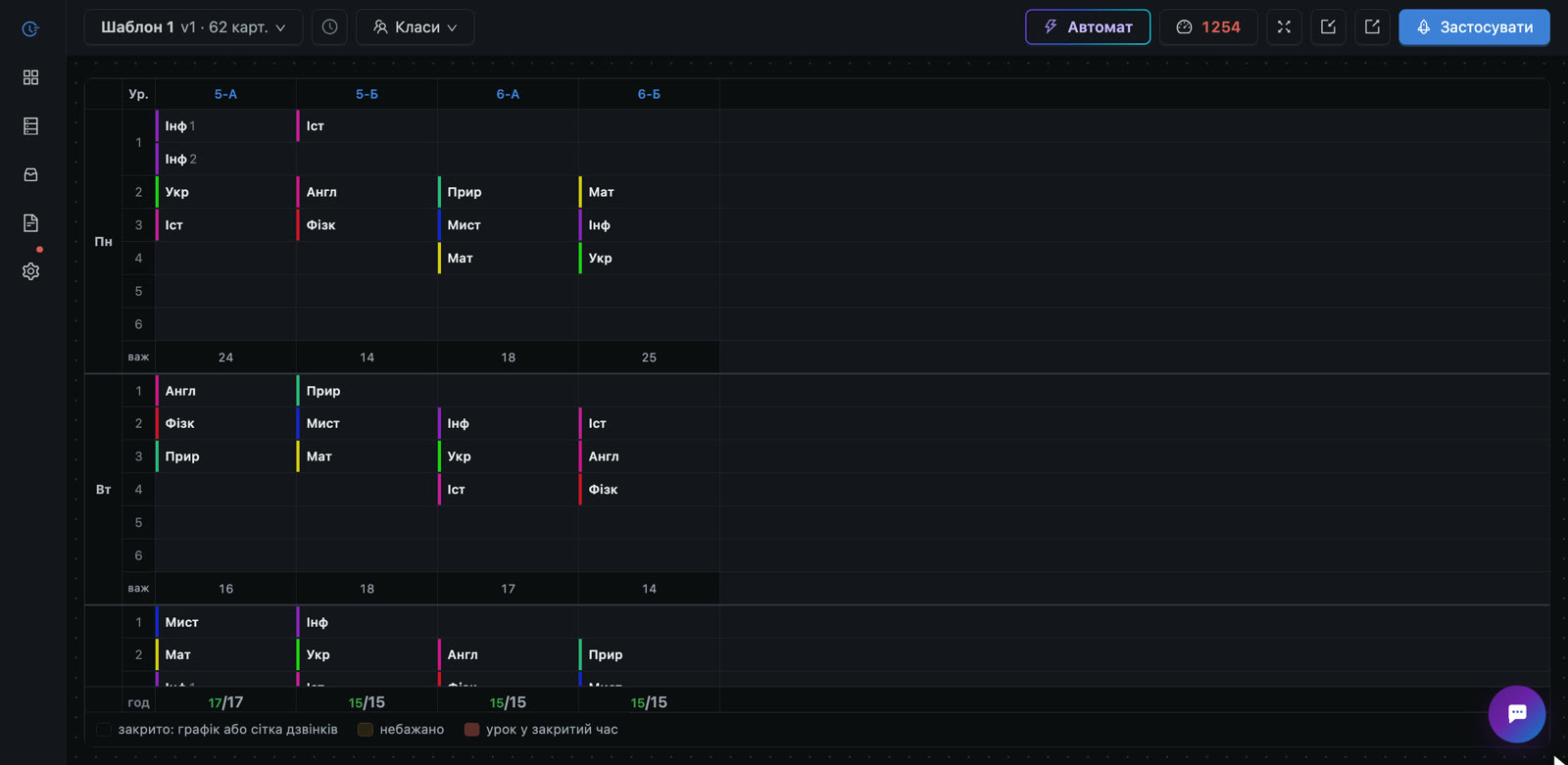
Task: Click the Monday weight value 25
Action: point(649,358)
